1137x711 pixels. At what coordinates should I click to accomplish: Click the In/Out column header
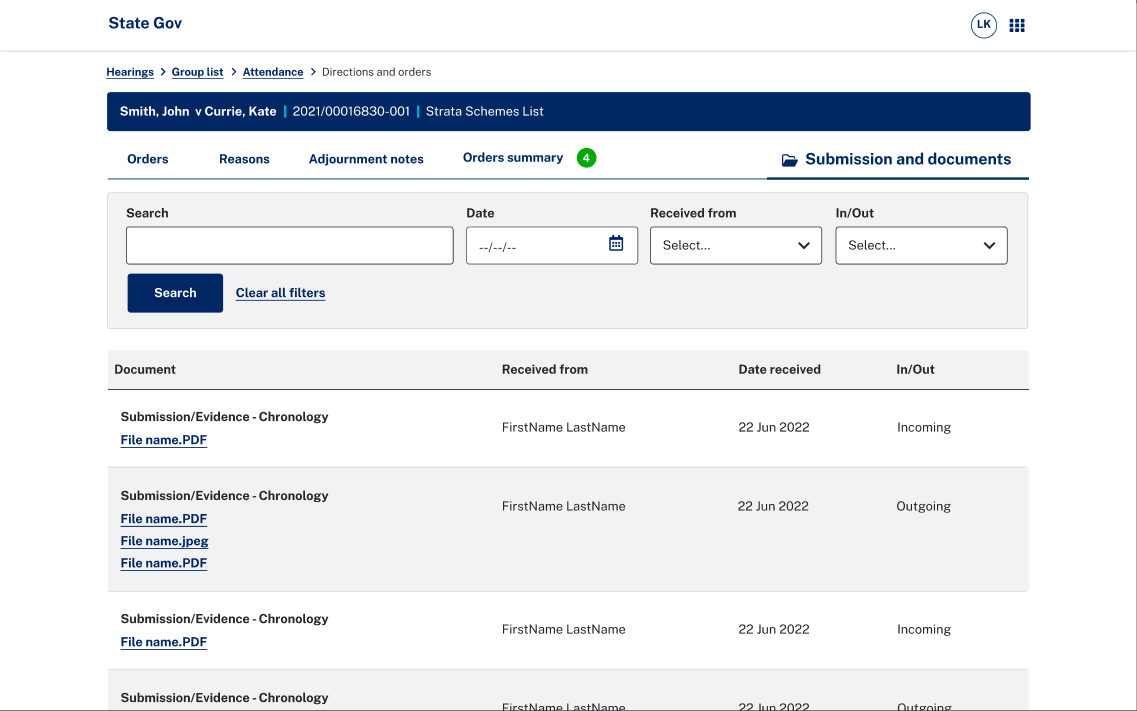click(915, 370)
